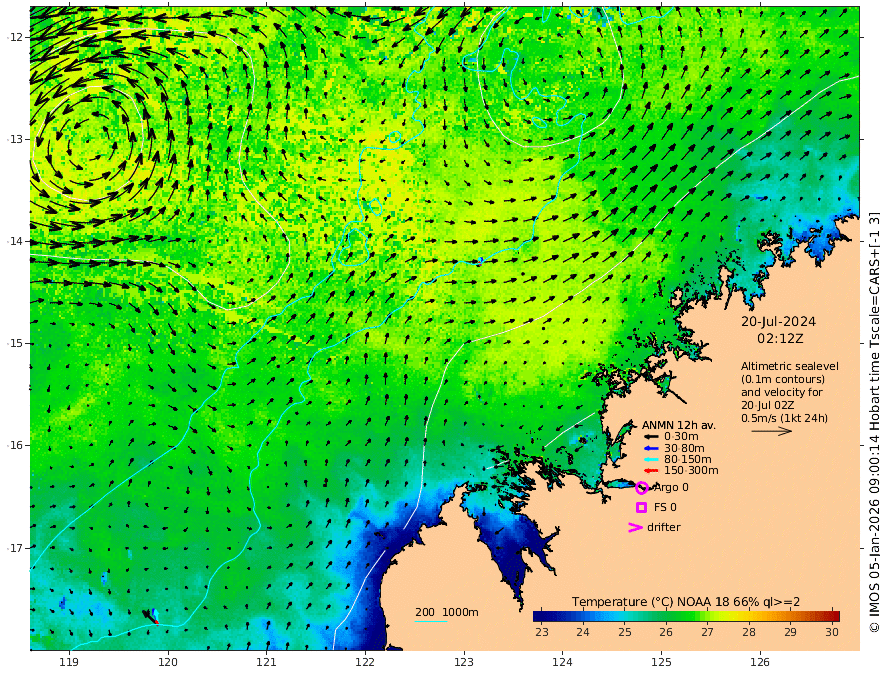Click the latitude axis label -15
This screenshot has width=880, height=680.
tap(15, 343)
